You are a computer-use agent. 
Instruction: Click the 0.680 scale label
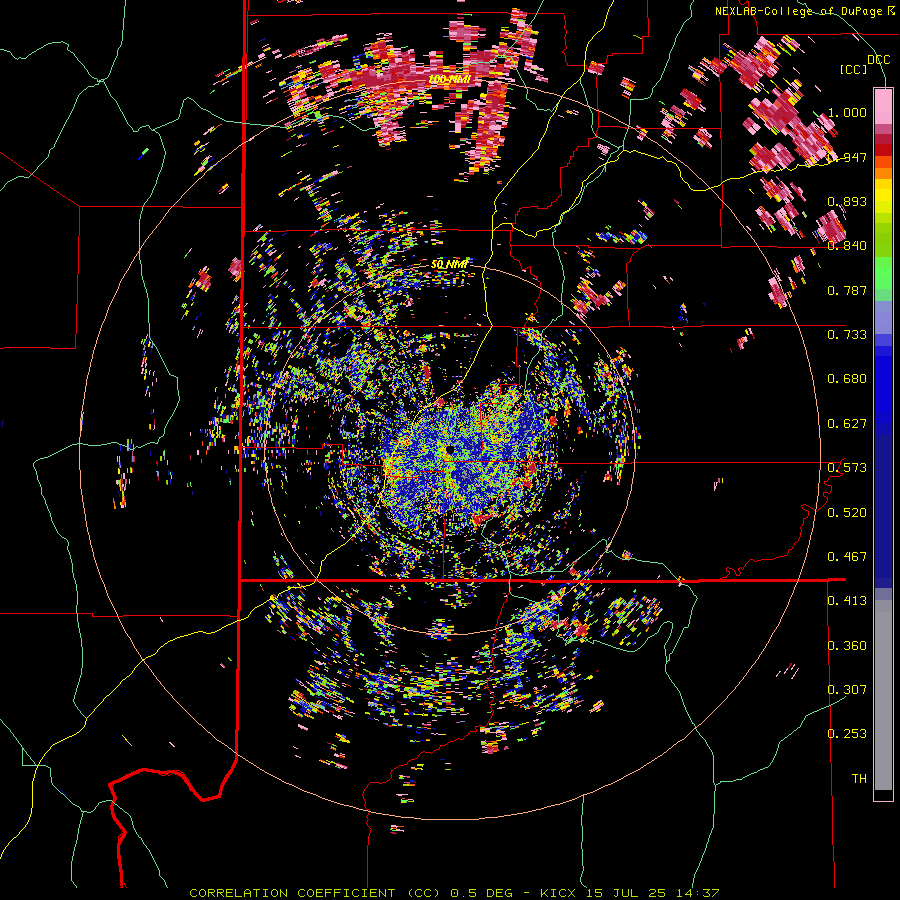(847, 379)
